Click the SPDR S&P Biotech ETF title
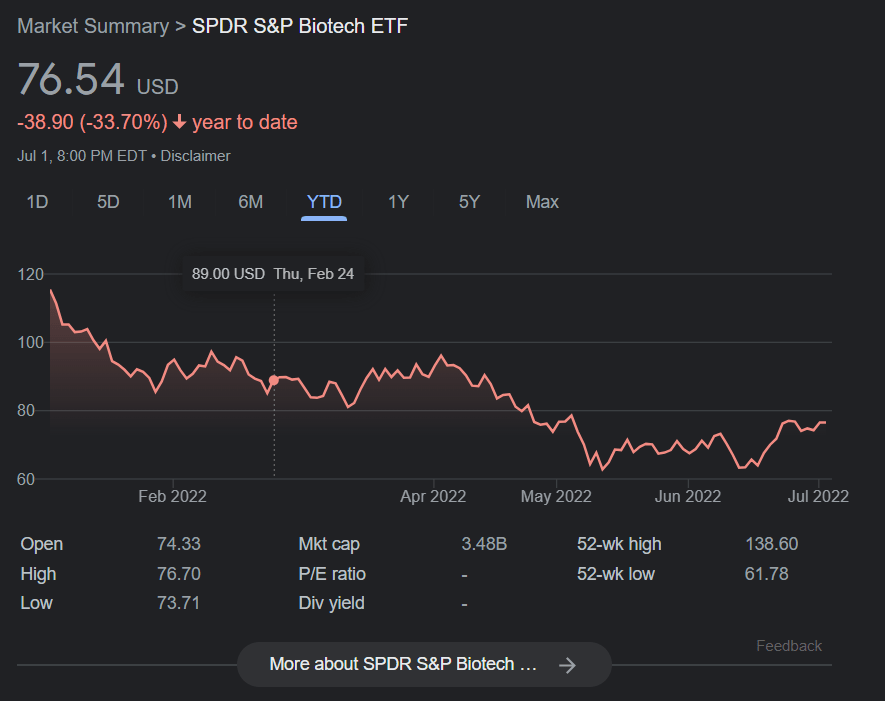Image resolution: width=885 pixels, height=701 pixels. pos(300,26)
